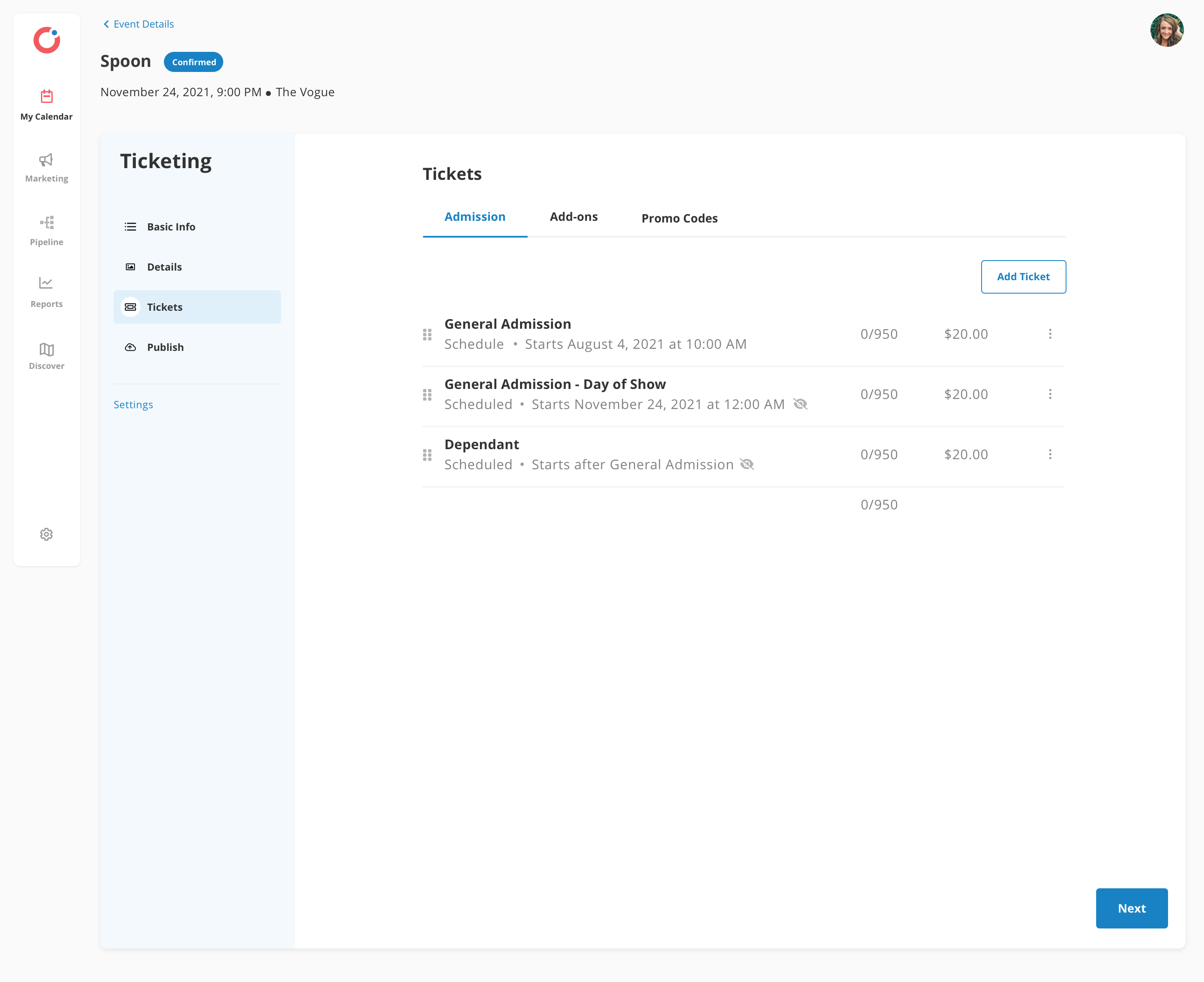The image size is (1204, 982).
Task: Go back via the Event Details link
Action: click(x=138, y=24)
